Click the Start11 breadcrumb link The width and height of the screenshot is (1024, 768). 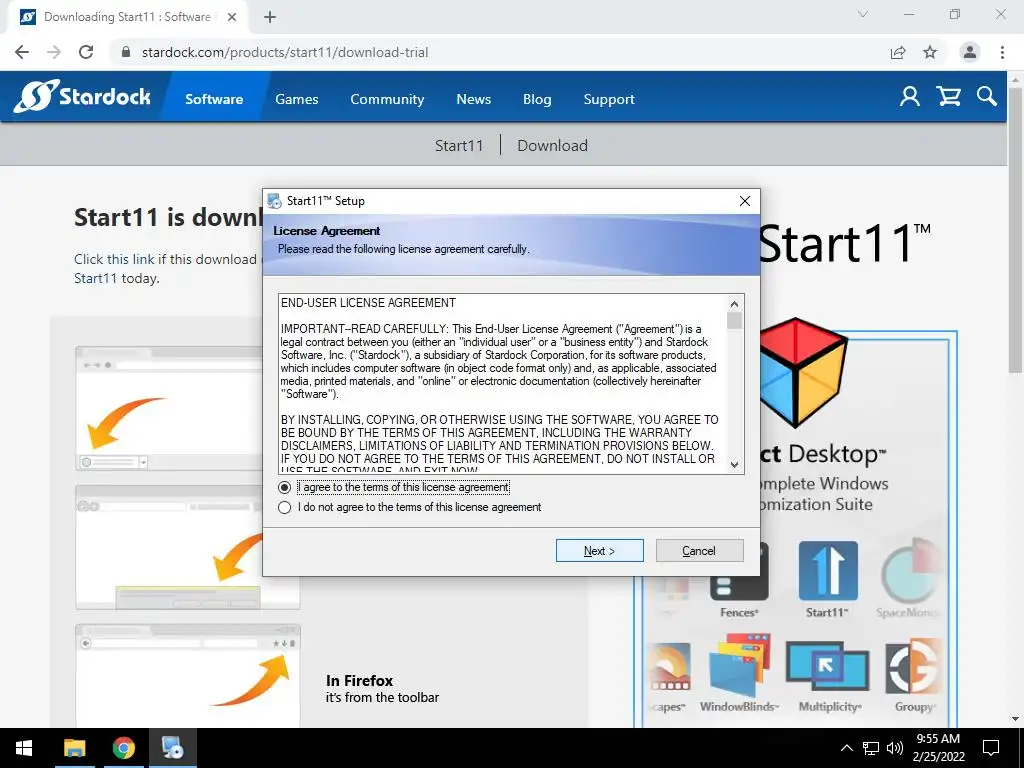point(459,145)
